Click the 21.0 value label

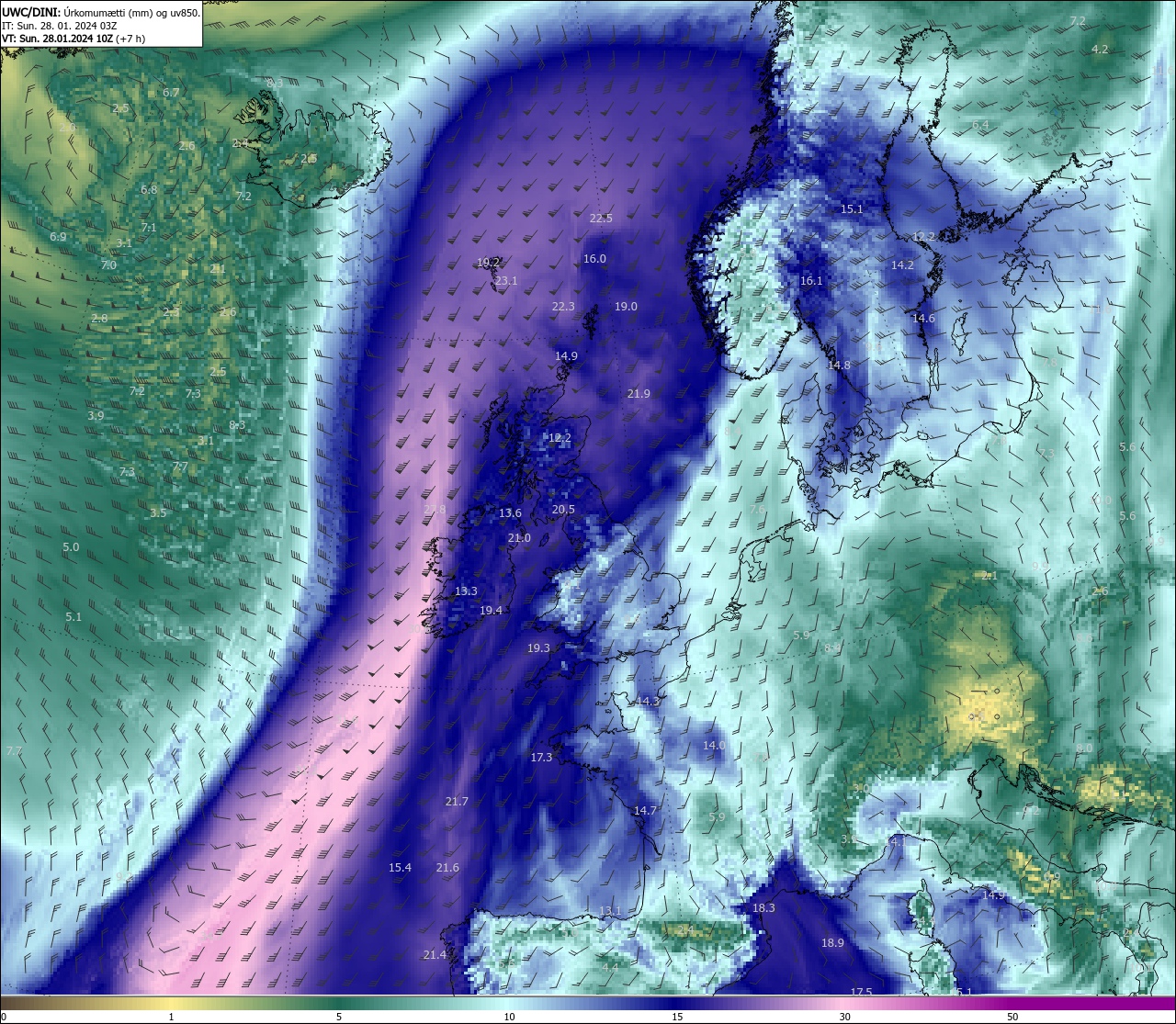pos(519,538)
